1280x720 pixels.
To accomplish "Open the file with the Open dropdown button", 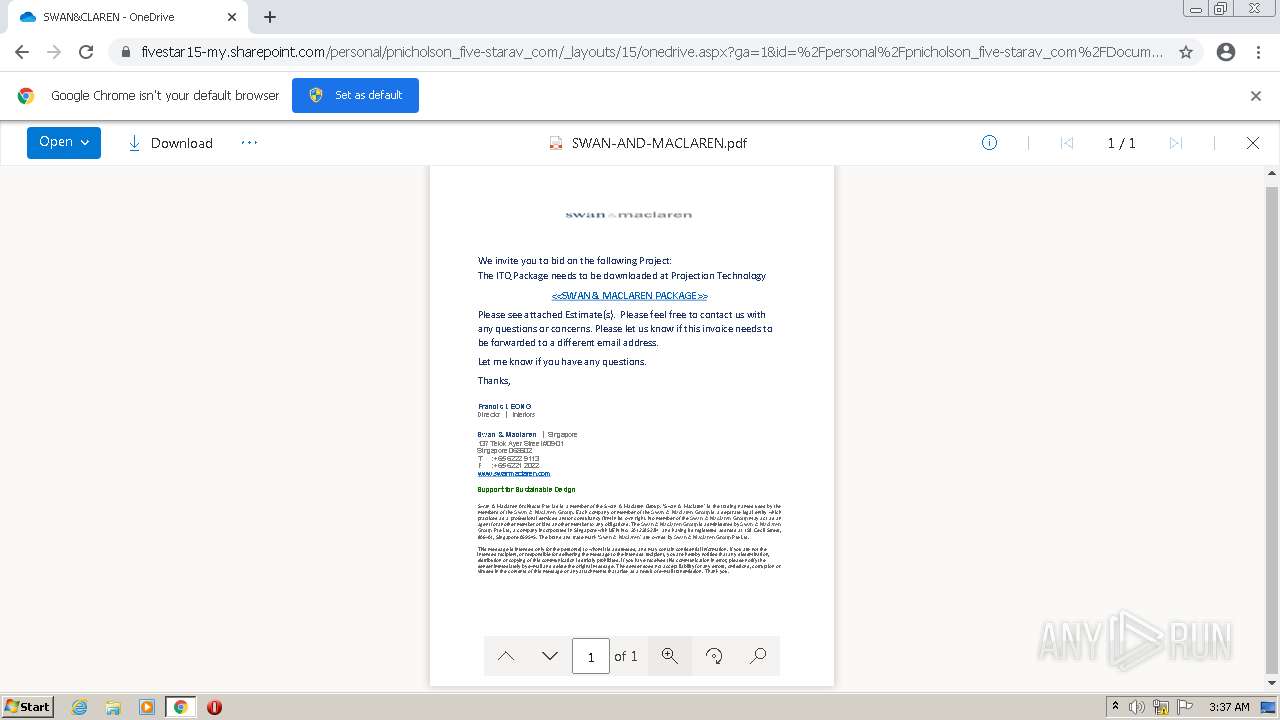I will 63,143.
